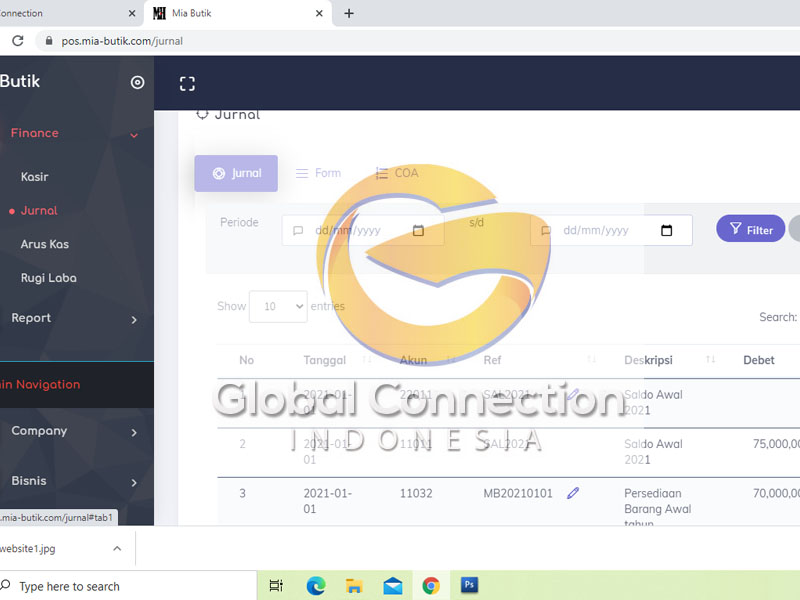Expand the Report sidebar menu
Screen dimensions: 800x600
(134, 319)
